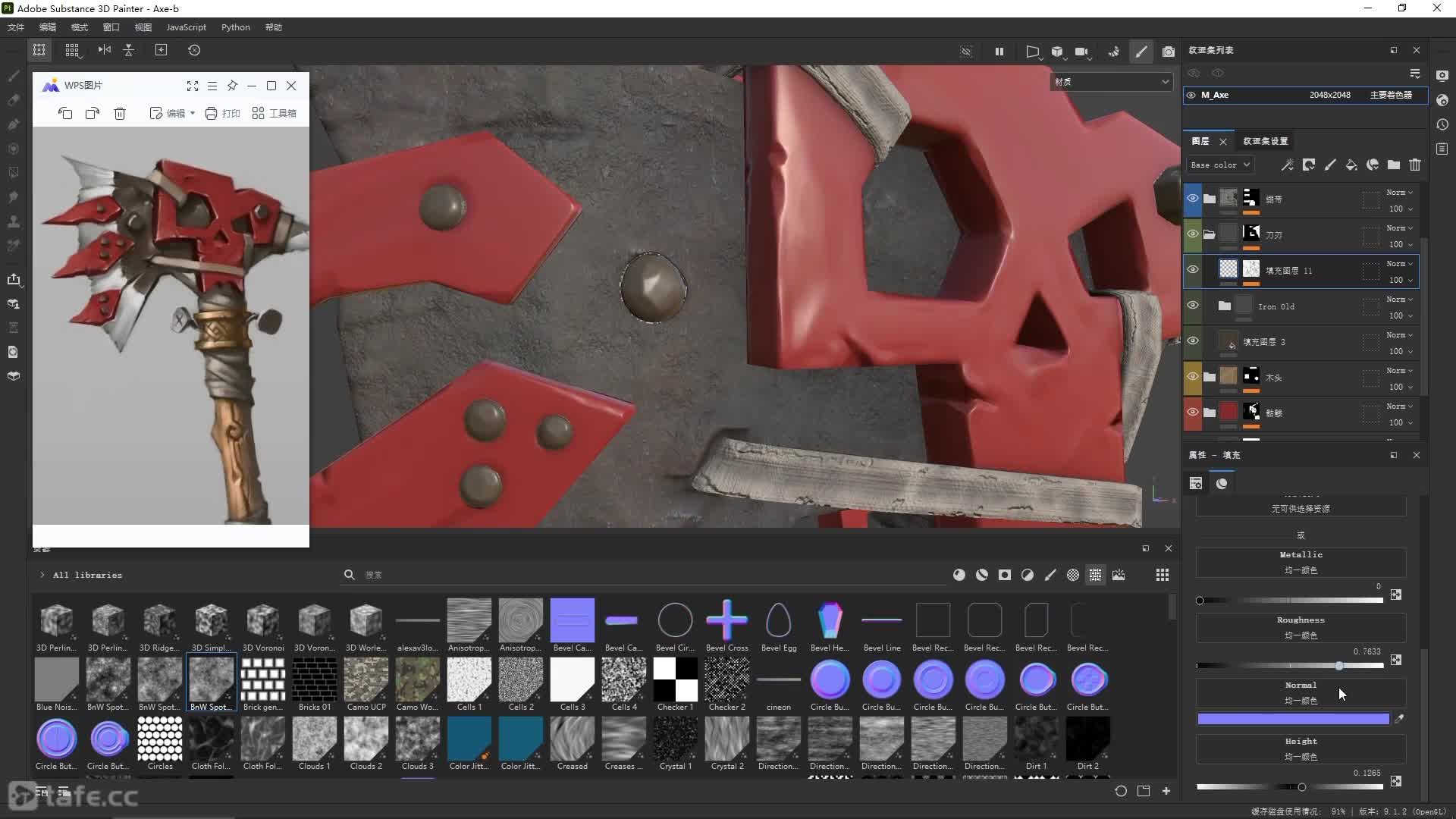Click the Metallic 均一颜色 button
The image size is (1456, 819).
[x=1301, y=563]
